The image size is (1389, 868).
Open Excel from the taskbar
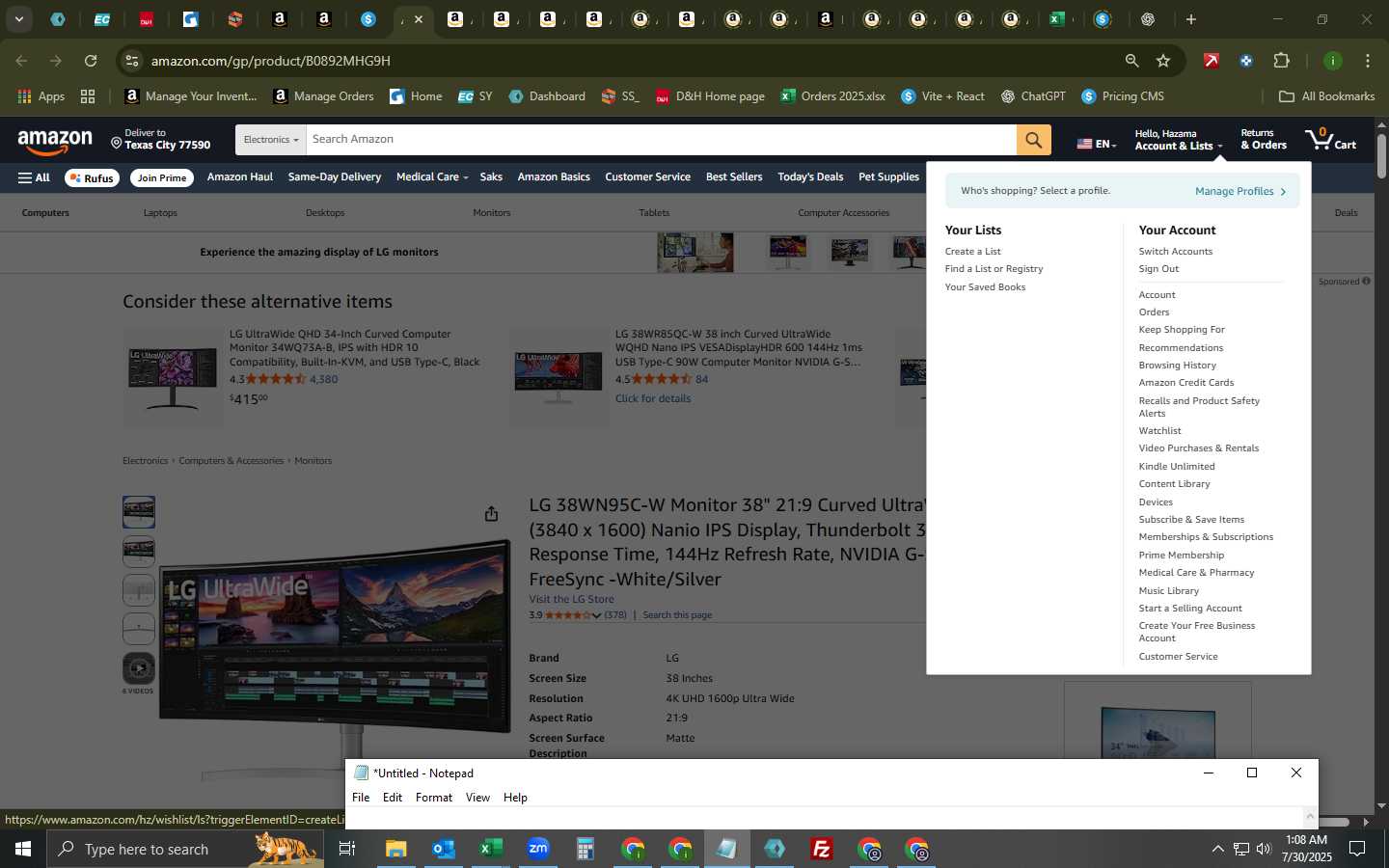(x=491, y=849)
